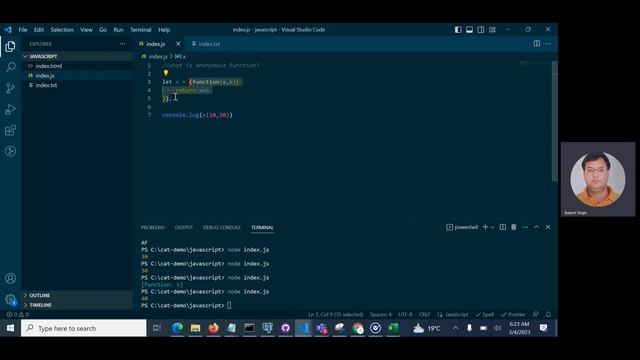The width and height of the screenshot is (640, 360).
Task: Open editor More Actions menu
Action: [548, 44]
